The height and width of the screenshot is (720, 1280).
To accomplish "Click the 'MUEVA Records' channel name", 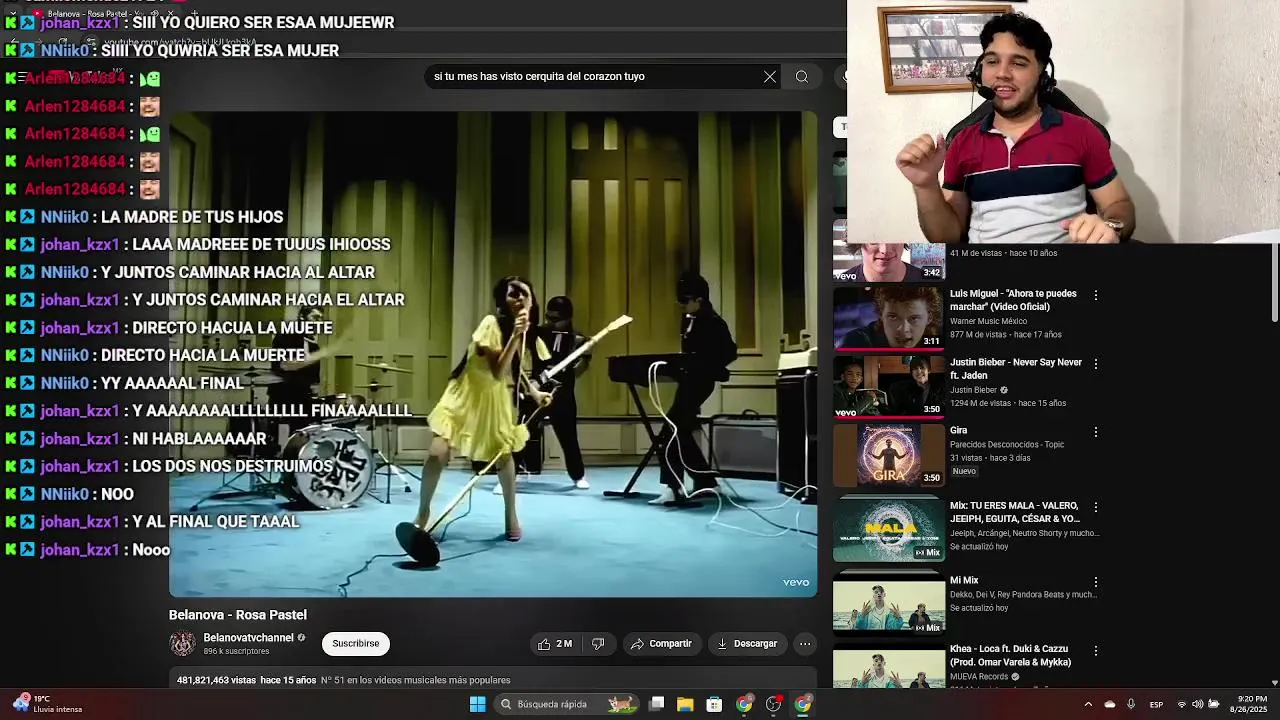I will [x=979, y=677].
